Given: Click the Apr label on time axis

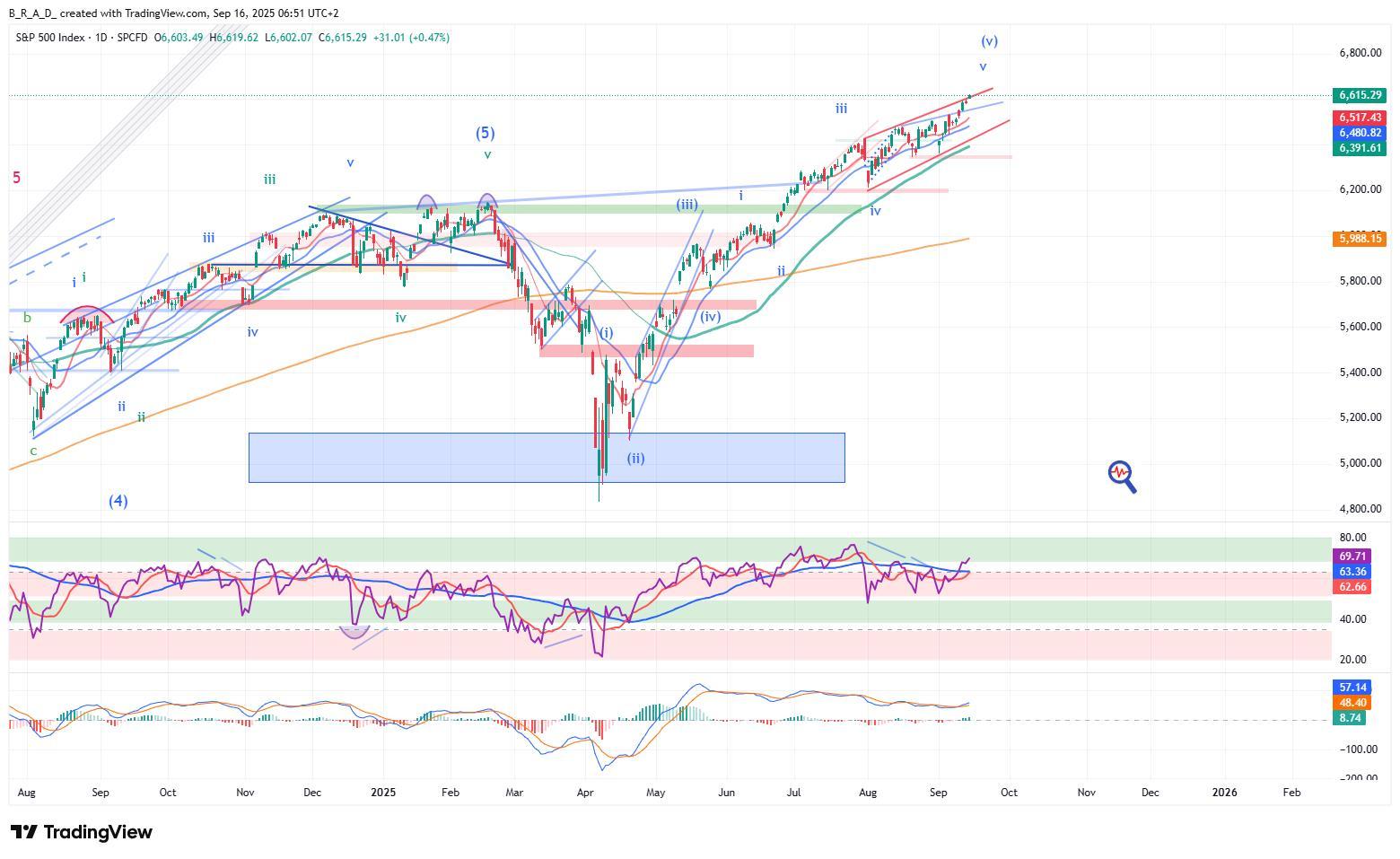Looking at the screenshot, I should point(586,793).
